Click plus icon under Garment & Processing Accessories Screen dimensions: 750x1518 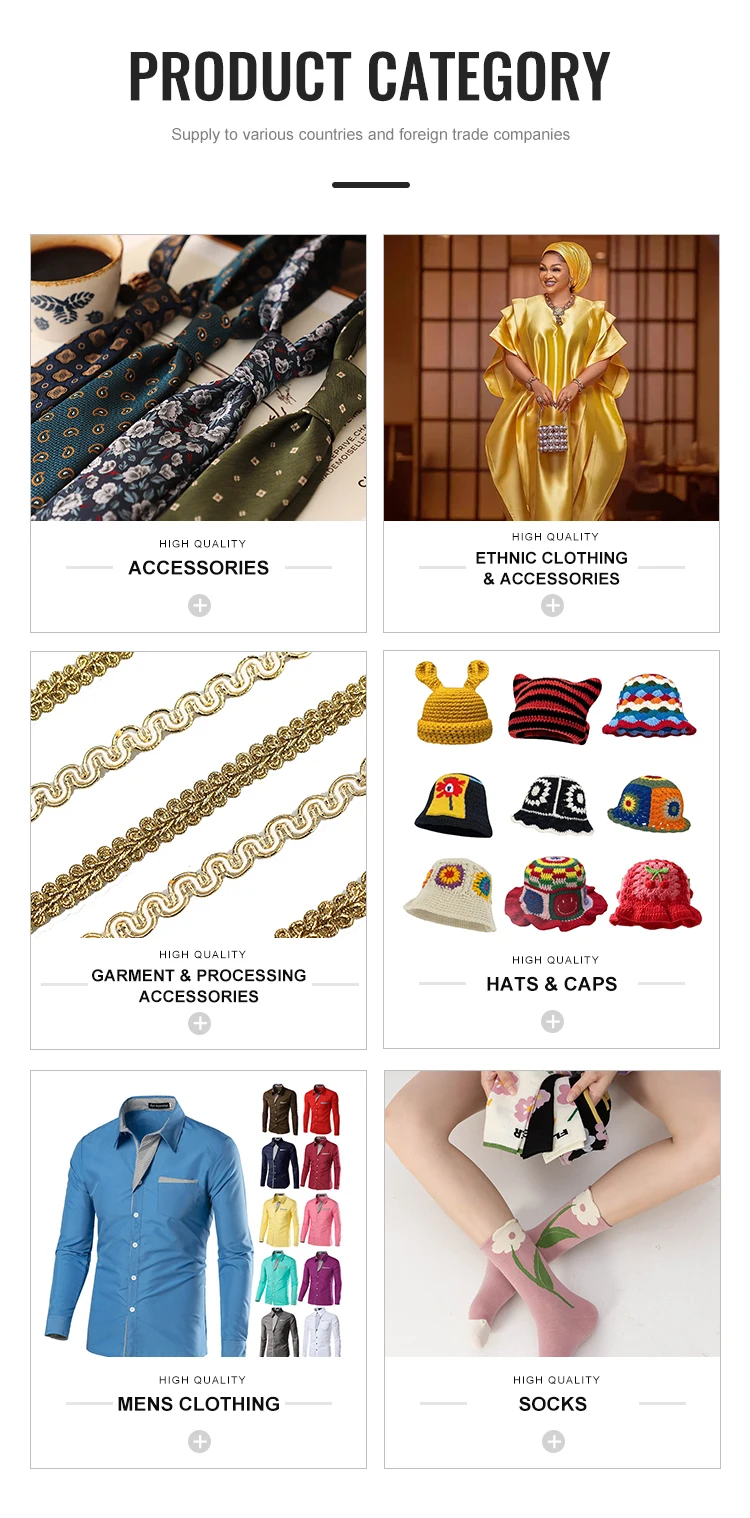(199, 1023)
